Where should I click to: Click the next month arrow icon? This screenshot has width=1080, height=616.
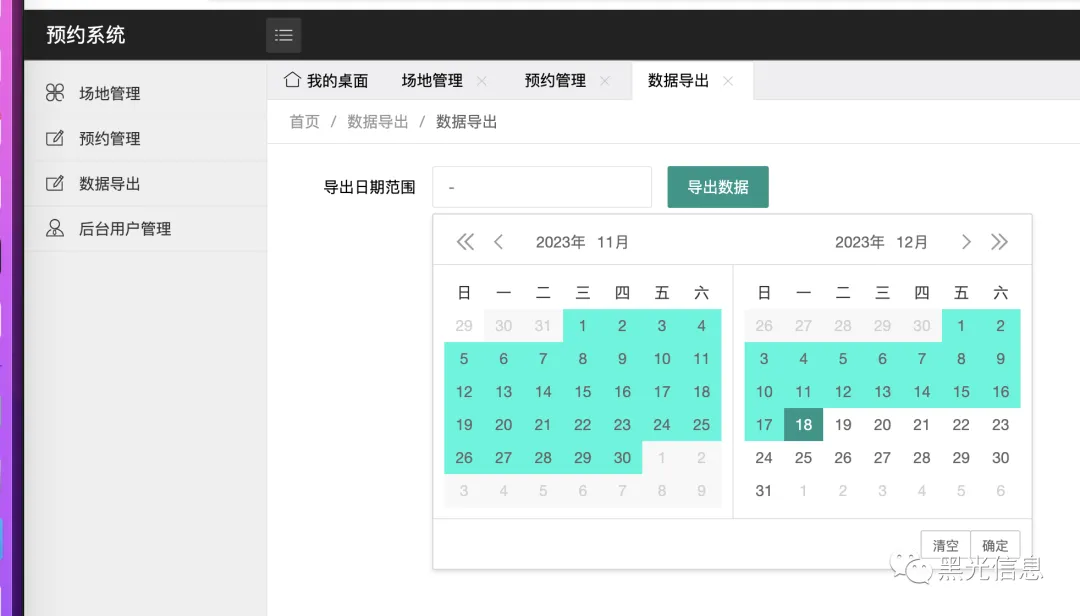pos(966,242)
